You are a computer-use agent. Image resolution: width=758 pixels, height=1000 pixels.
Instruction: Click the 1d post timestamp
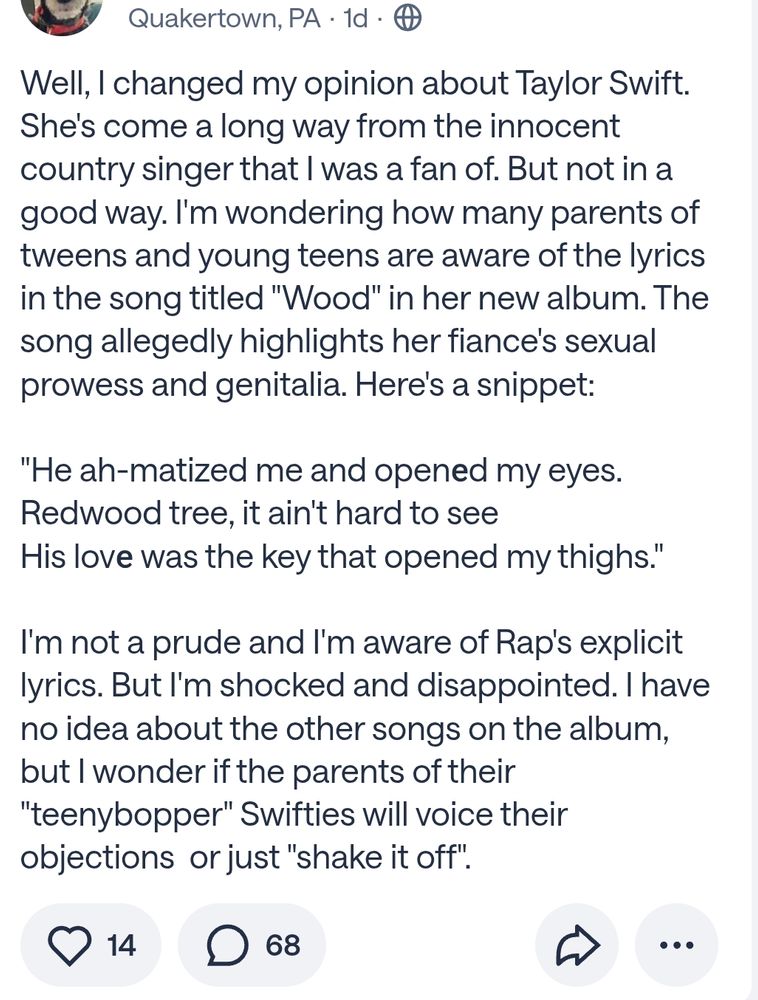click(x=355, y=18)
